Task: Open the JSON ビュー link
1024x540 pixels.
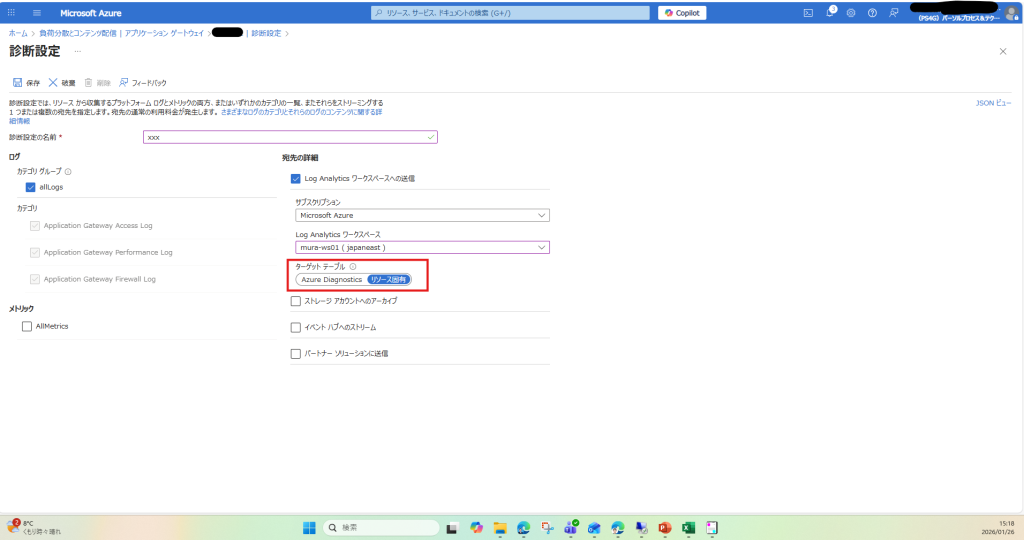Action: [x=994, y=103]
